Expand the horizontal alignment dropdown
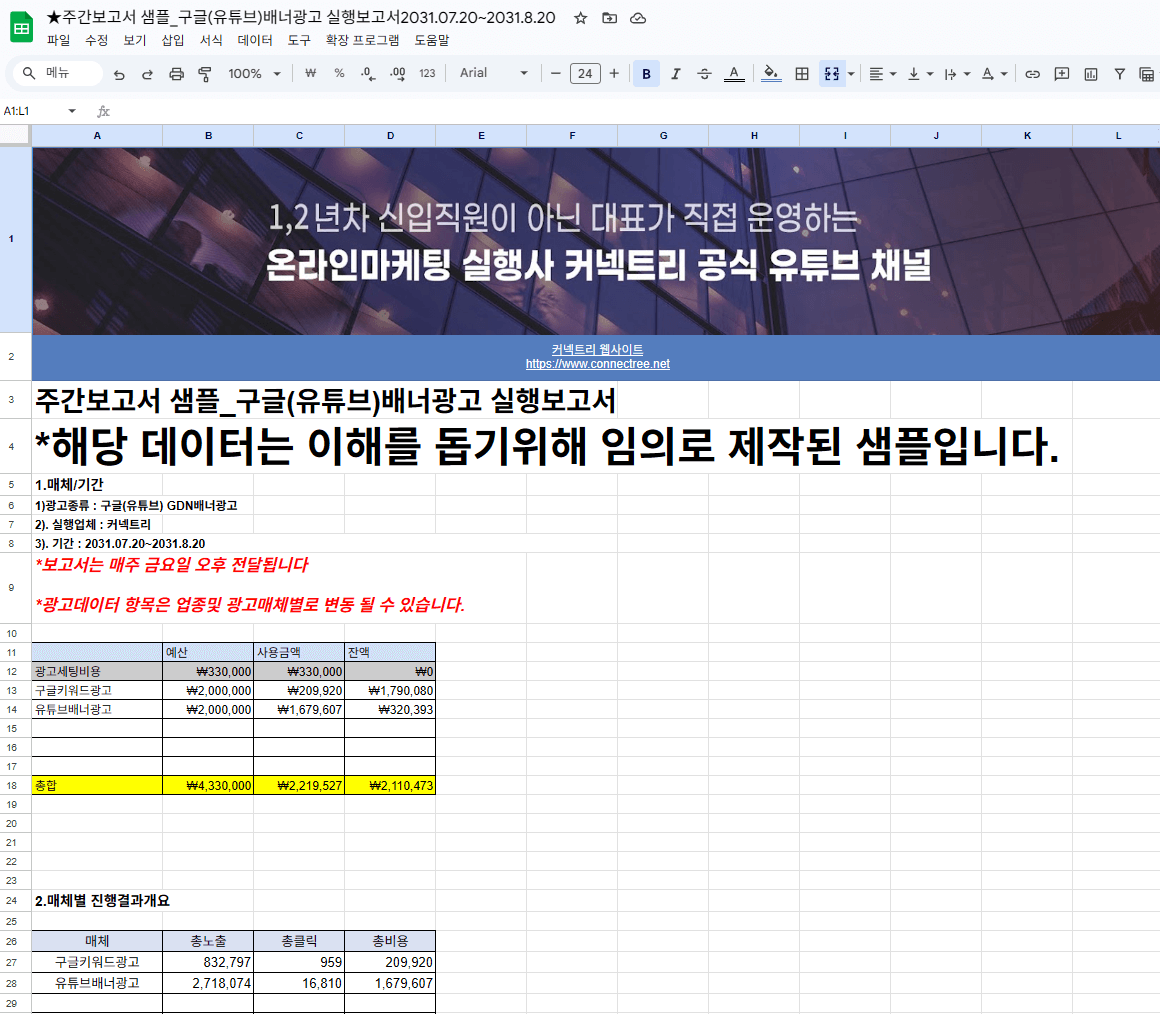 [891, 73]
